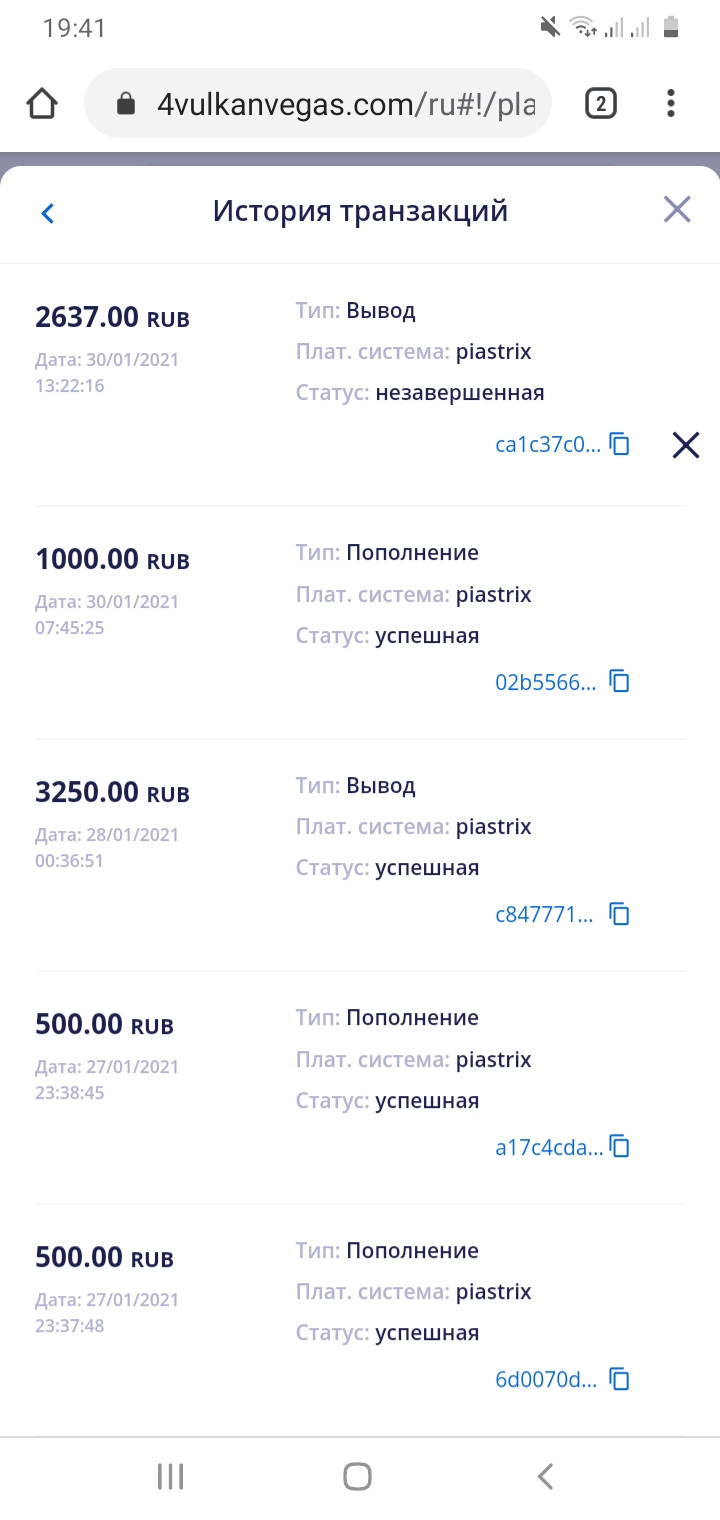The height and width of the screenshot is (1520, 720).
Task: Copy transaction ID 6d0070d
Action: click(620, 1380)
